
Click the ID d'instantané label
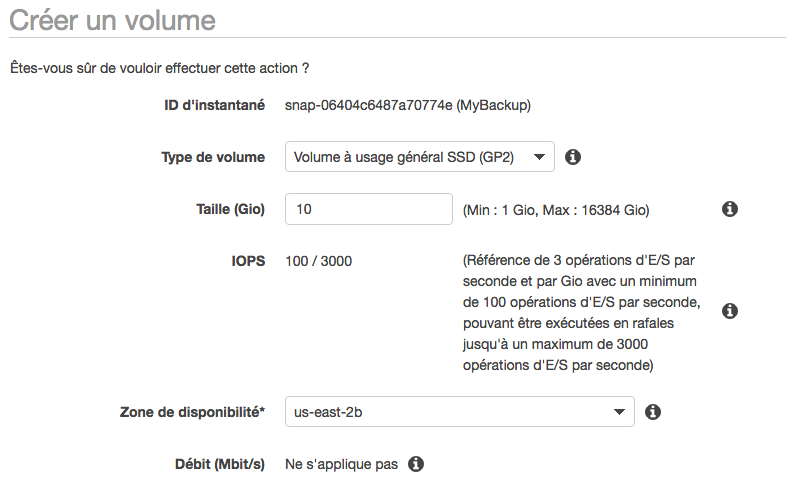(x=214, y=105)
